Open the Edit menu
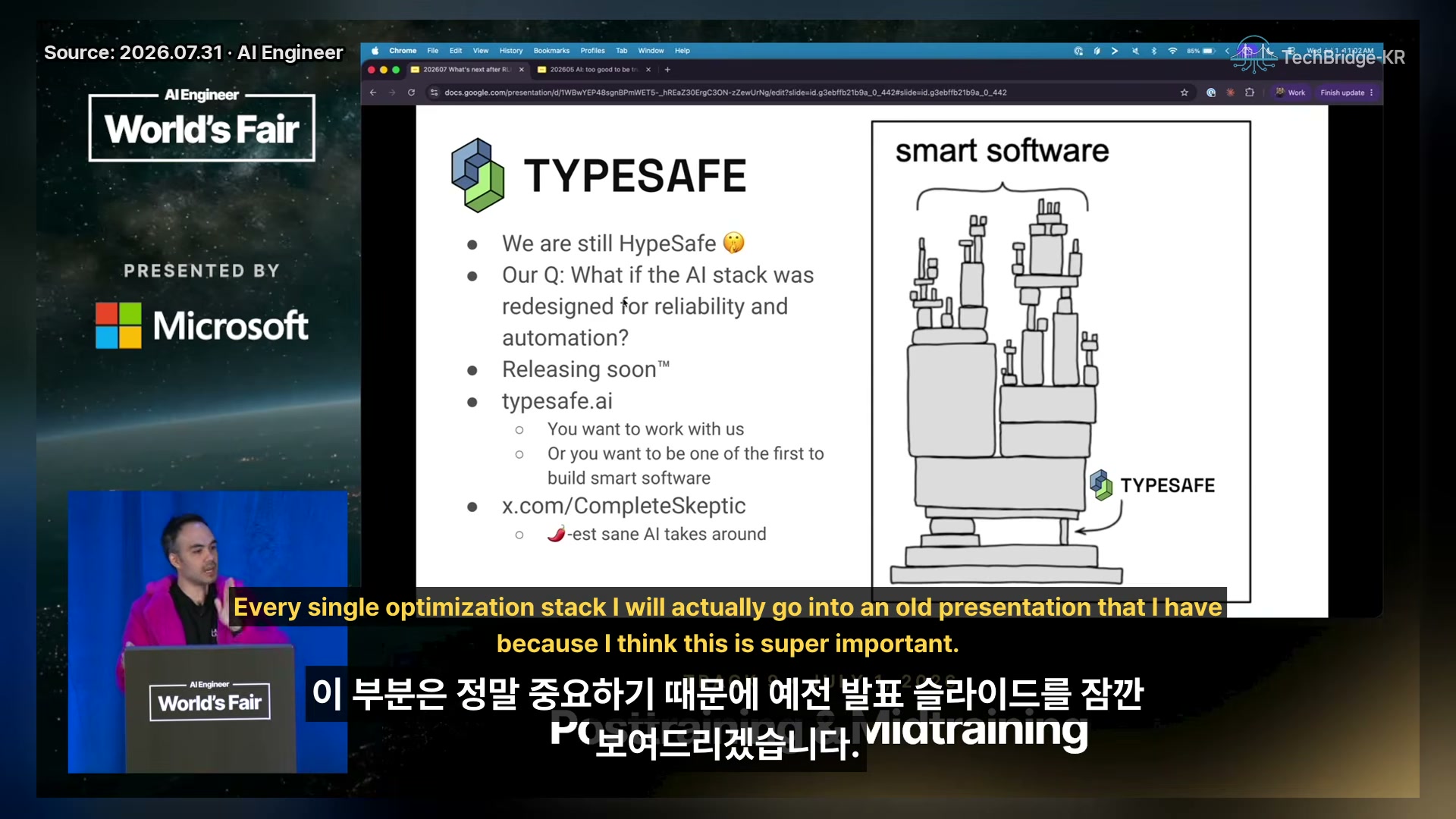The height and width of the screenshot is (819, 1456). point(456,51)
